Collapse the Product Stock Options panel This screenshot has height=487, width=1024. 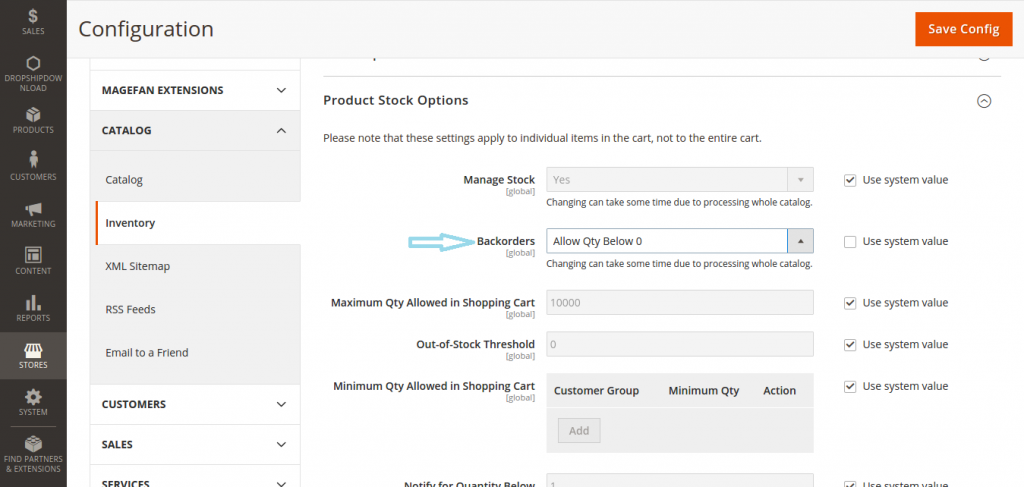pos(984,101)
